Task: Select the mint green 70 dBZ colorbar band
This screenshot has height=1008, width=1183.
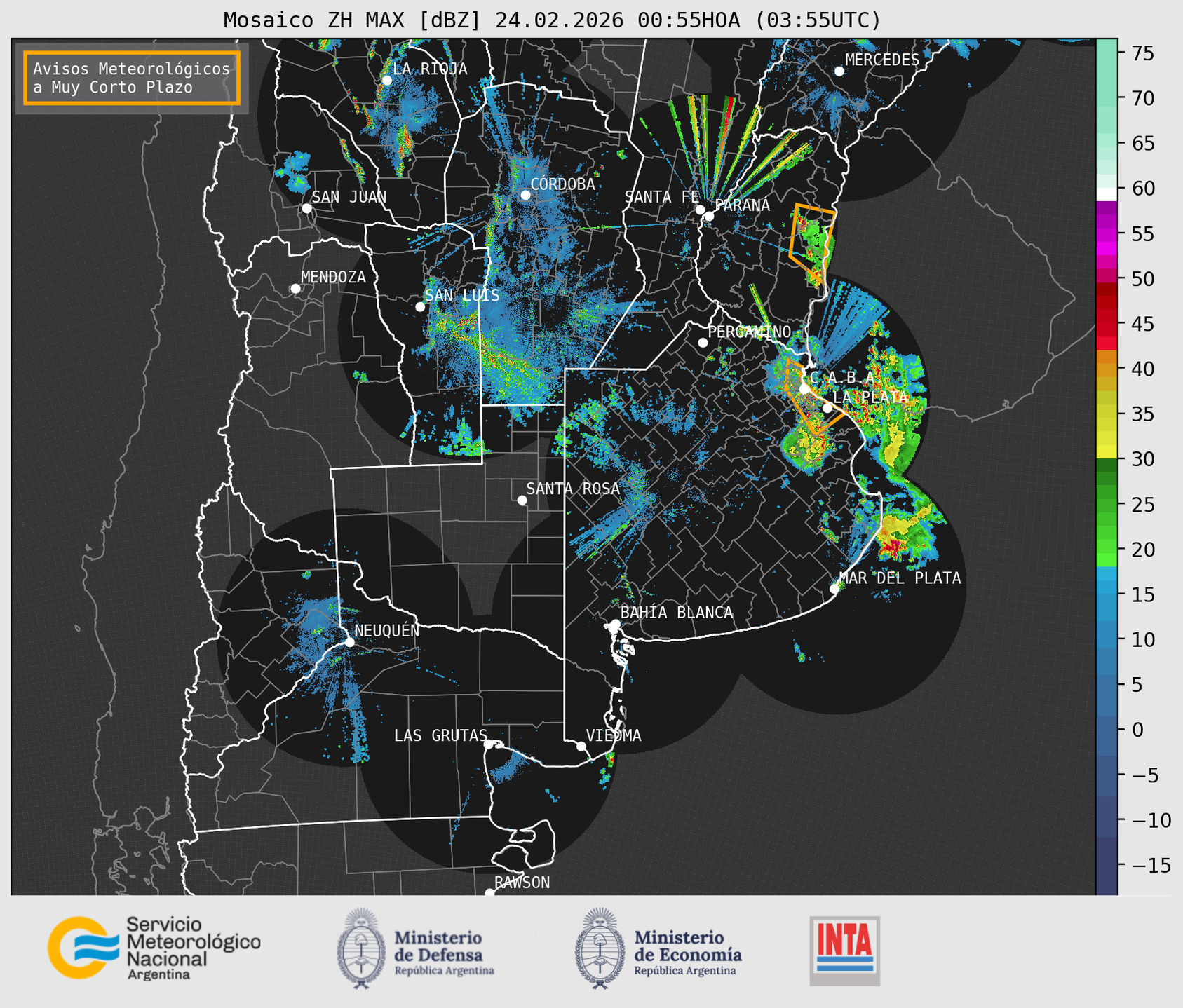Action: click(x=1107, y=98)
